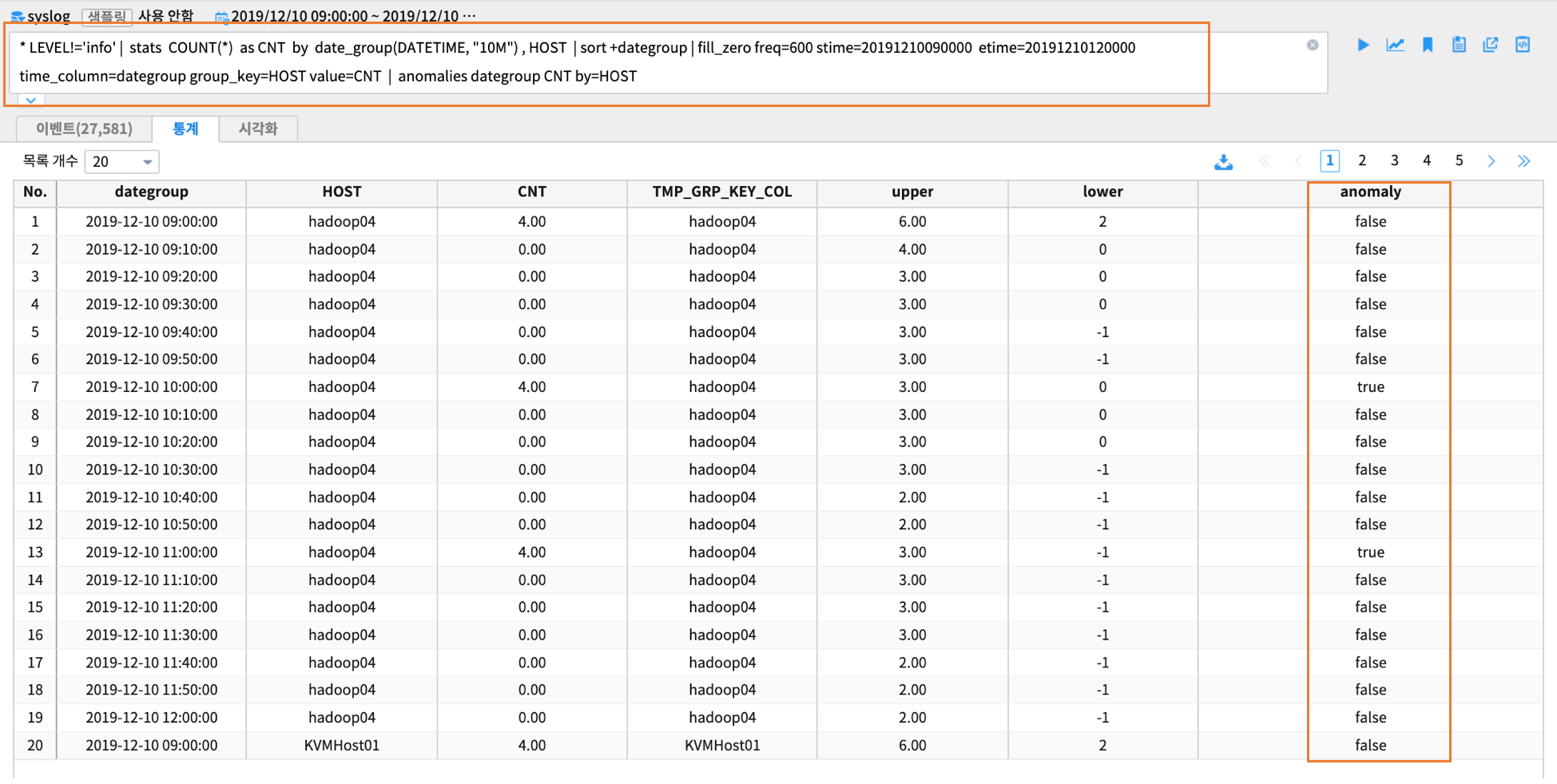The width and height of the screenshot is (1557, 784).
Task: Click the syslog database icon
Action: [17, 16]
